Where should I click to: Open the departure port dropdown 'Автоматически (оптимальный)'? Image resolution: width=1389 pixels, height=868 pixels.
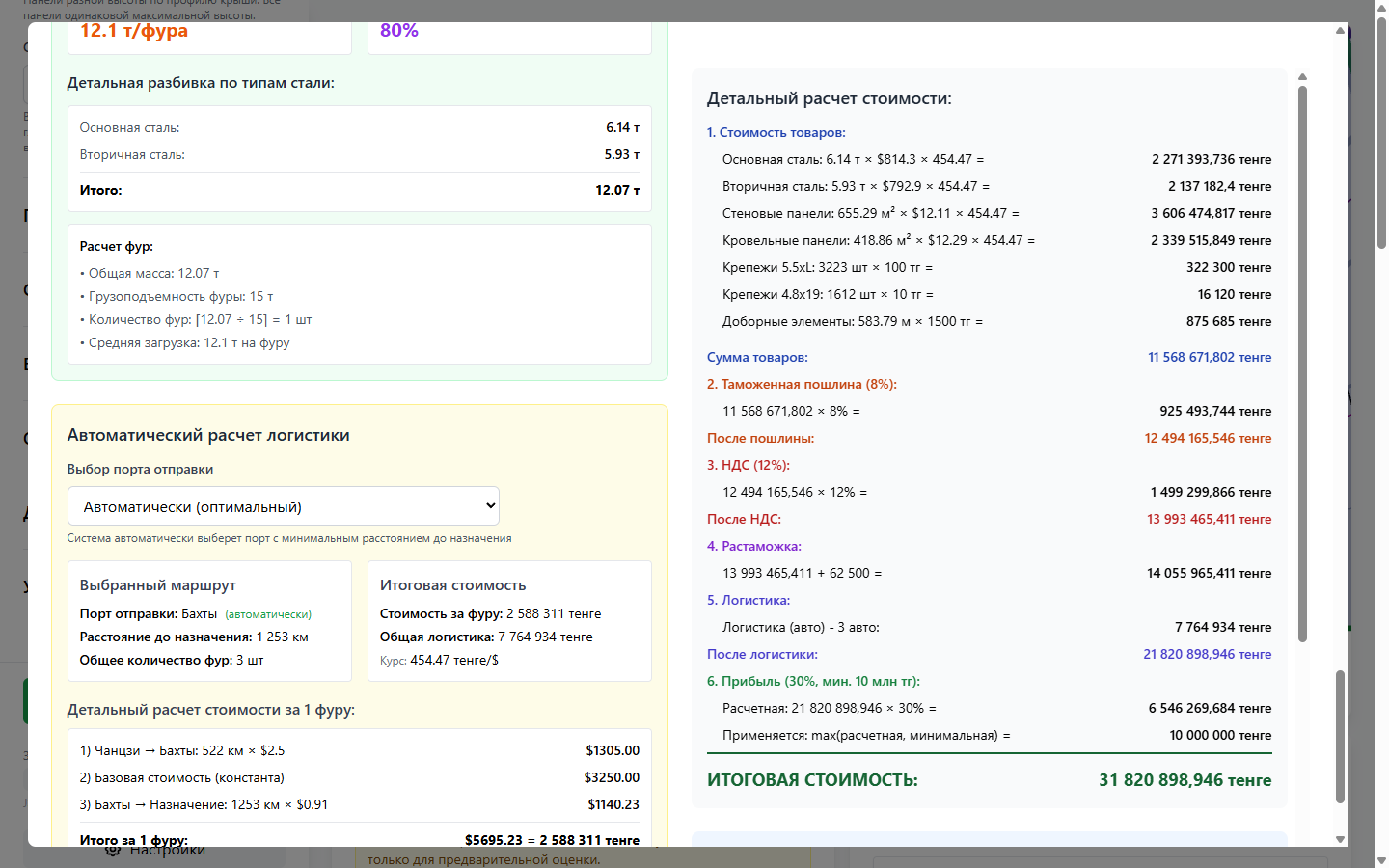tap(283, 506)
